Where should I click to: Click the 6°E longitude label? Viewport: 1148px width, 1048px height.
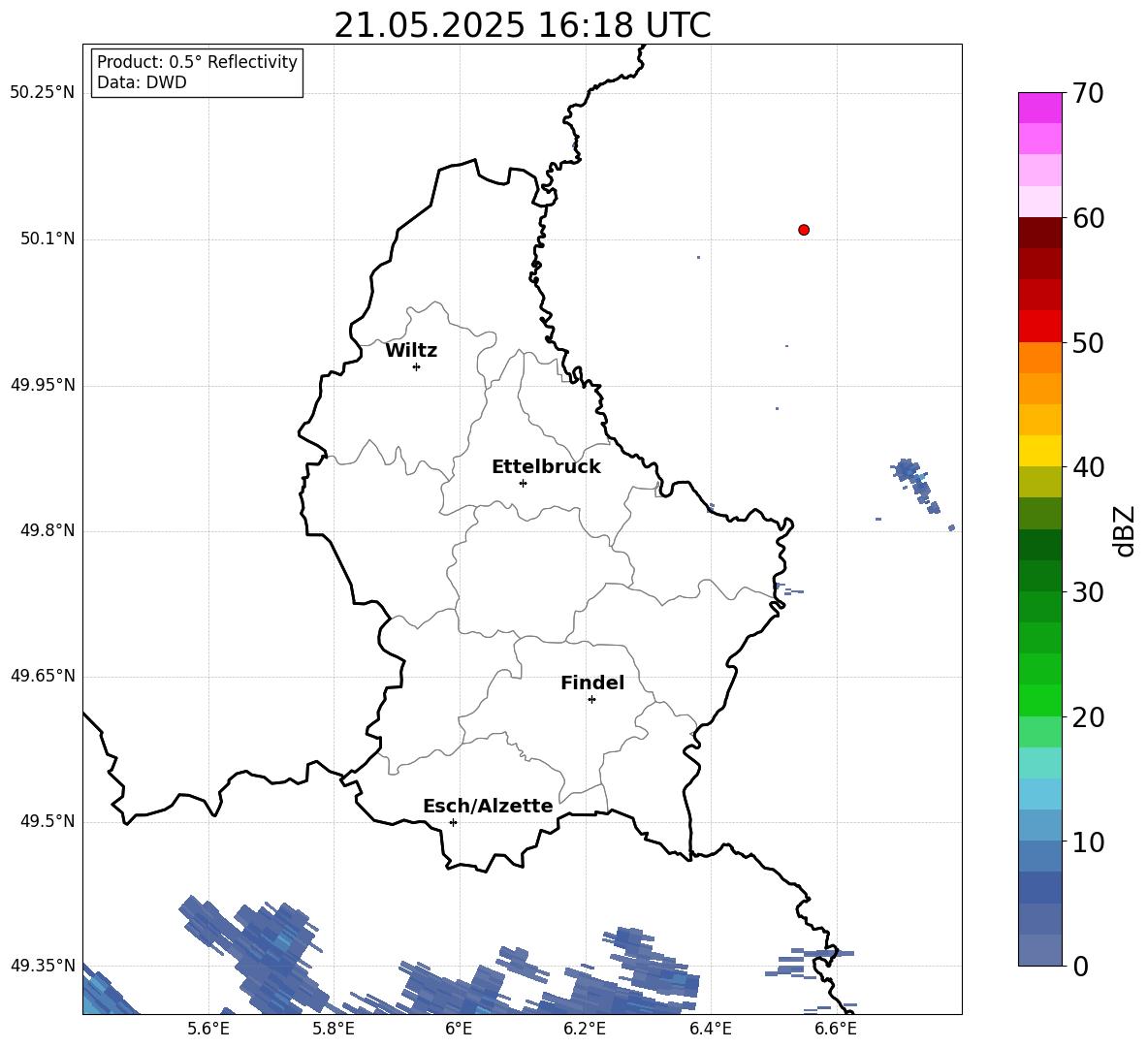(459, 1029)
